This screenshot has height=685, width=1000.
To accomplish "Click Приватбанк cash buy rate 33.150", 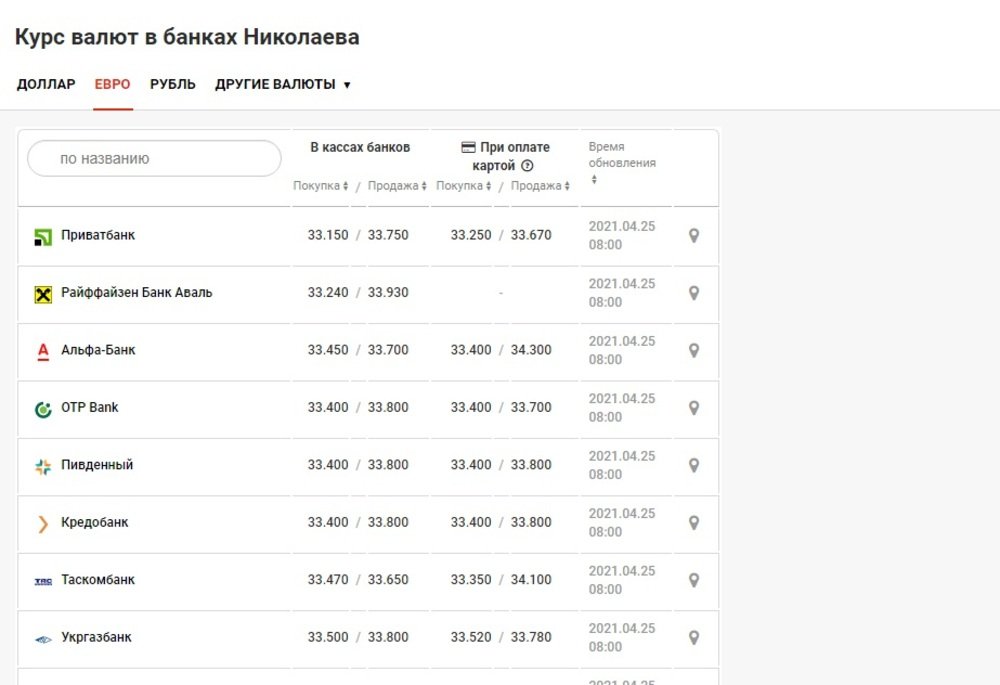I will [x=328, y=235].
